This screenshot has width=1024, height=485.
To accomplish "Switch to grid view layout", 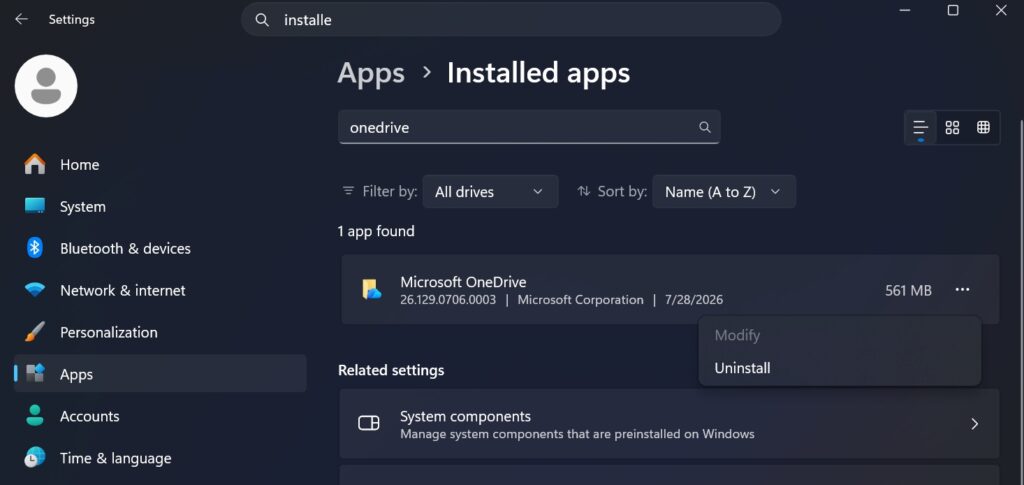I will 952,127.
